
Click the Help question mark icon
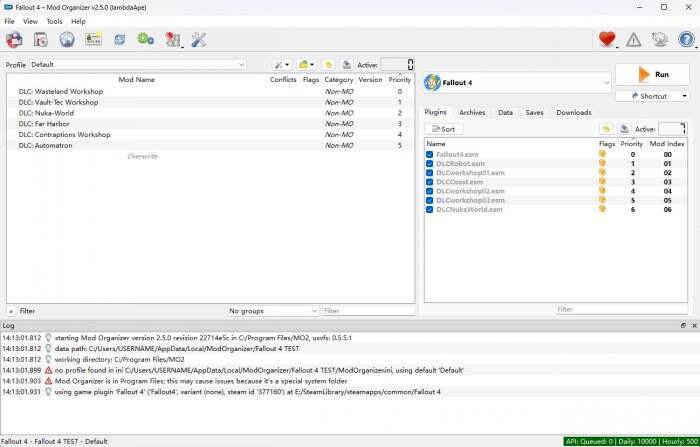686,40
